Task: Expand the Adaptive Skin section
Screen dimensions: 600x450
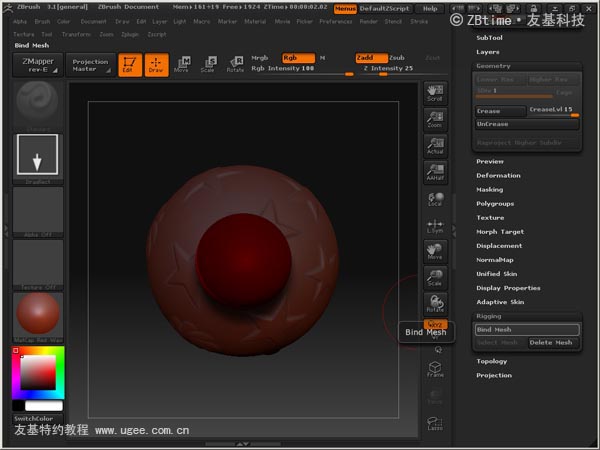Action: click(x=500, y=302)
